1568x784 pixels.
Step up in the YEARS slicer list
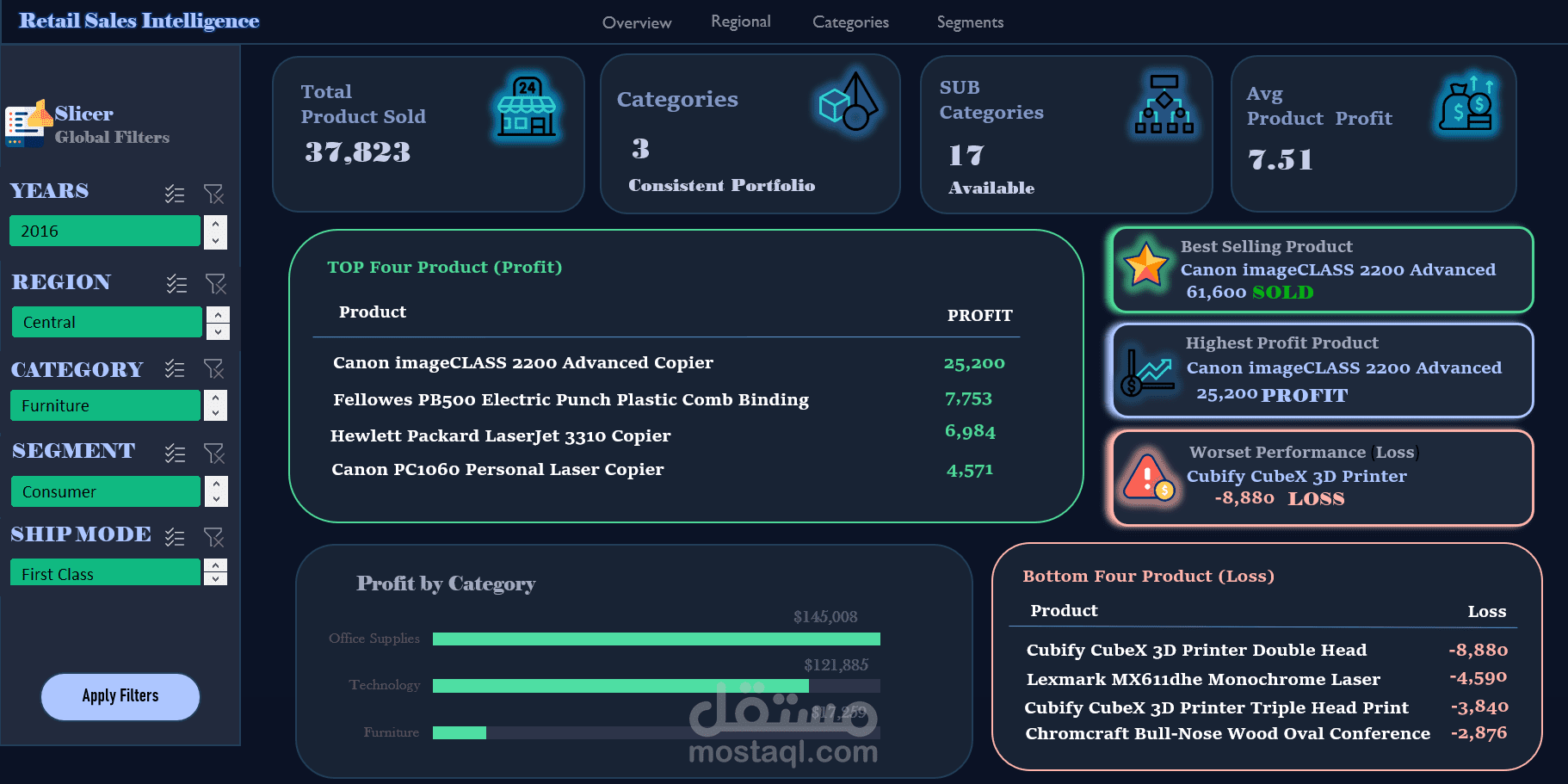click(215, 224)
